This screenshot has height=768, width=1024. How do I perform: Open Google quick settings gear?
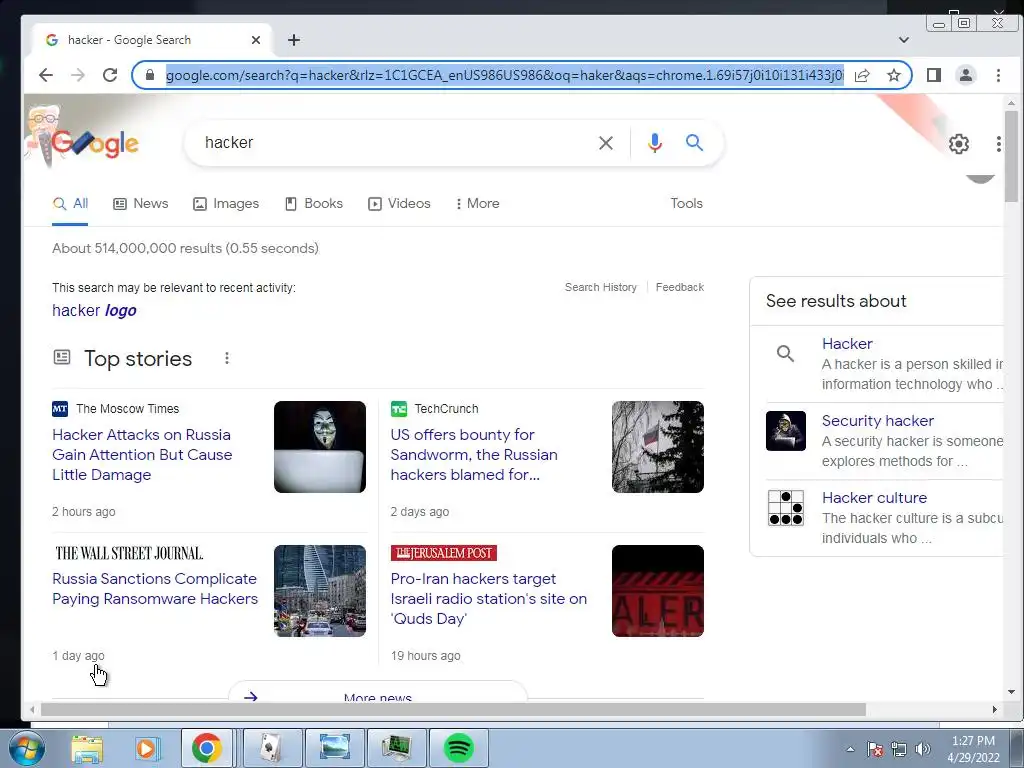pyautogui.click(x=959, y=144)
